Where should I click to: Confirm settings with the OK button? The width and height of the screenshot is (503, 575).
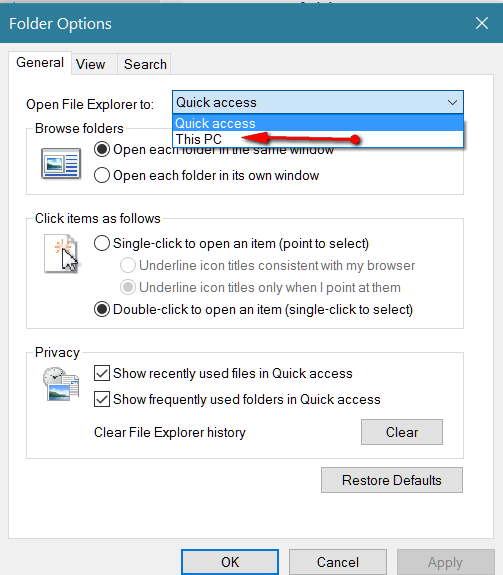click(230, 562)
